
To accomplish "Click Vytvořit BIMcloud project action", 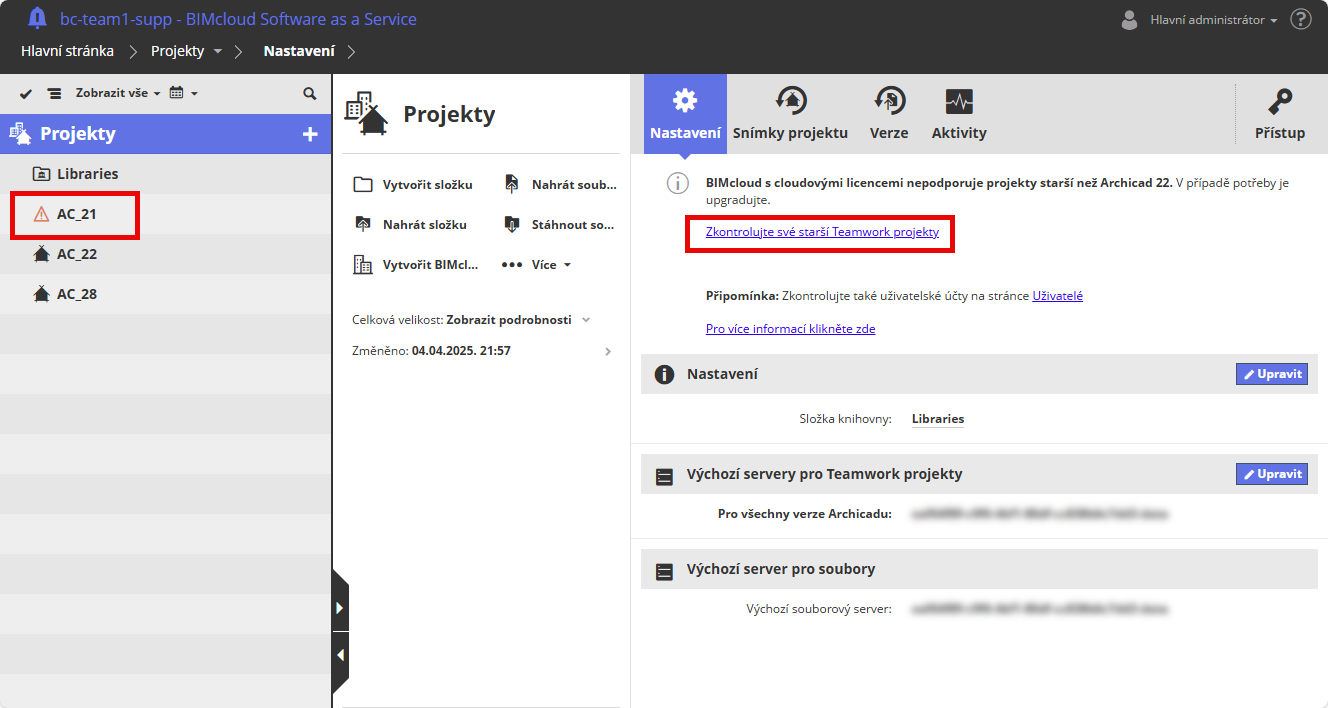I will [x=416, y=265].
